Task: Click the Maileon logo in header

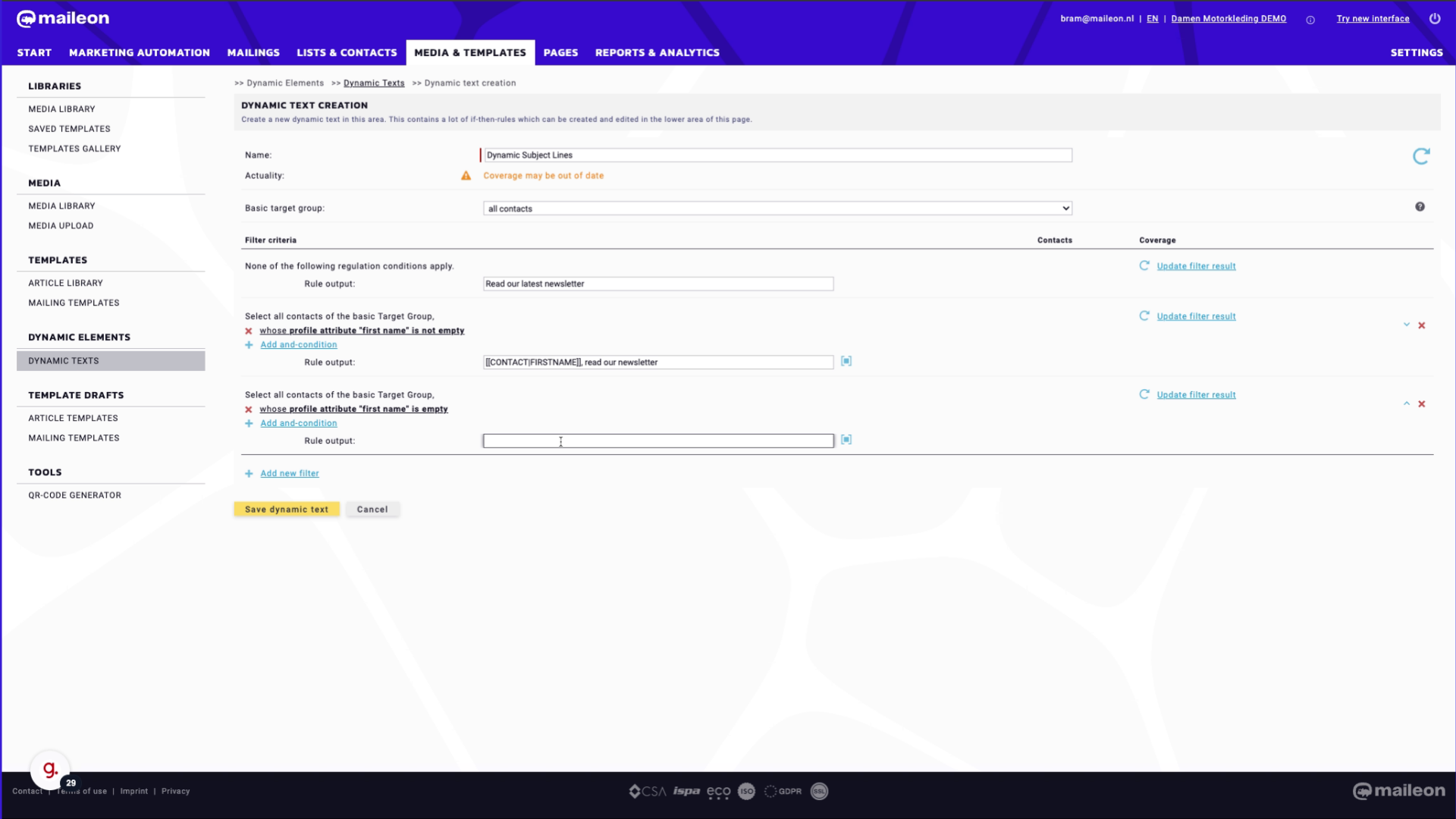Action: [x=63, y=18]
